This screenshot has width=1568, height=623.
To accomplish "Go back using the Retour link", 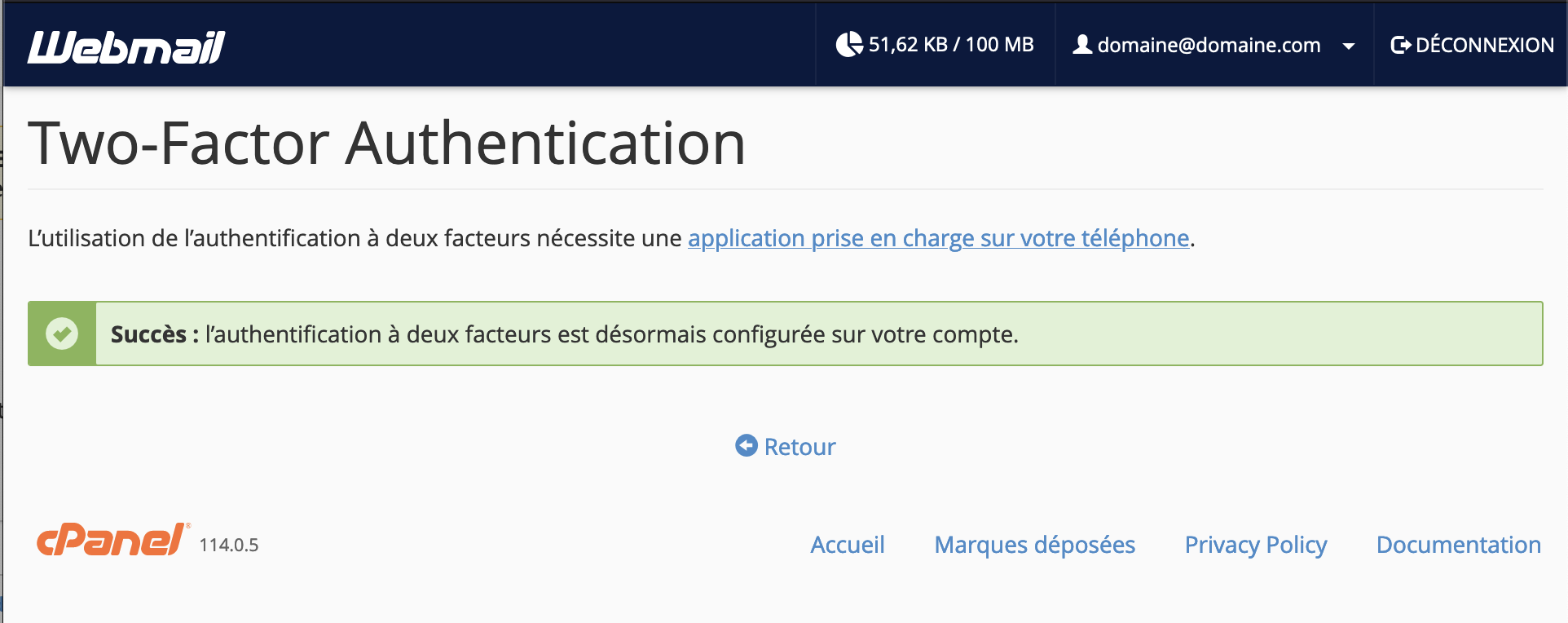I will 799,447.
